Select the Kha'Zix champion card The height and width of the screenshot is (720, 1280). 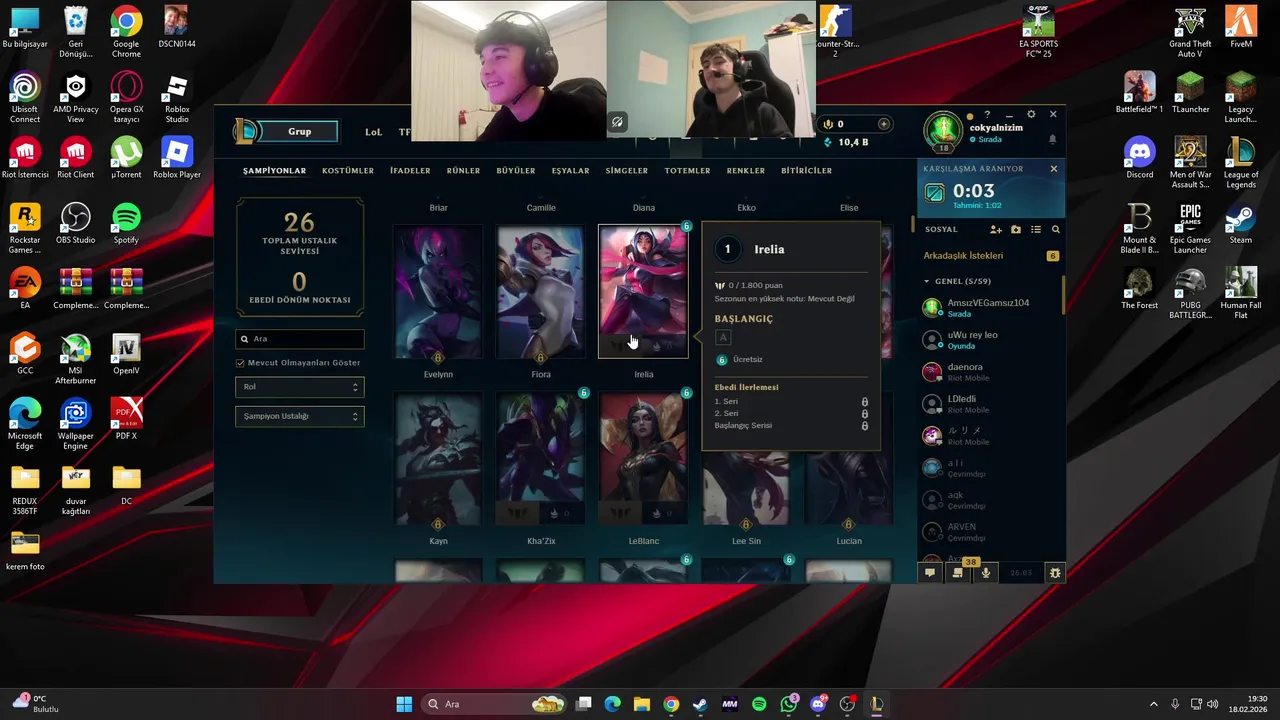pos(541,459)
